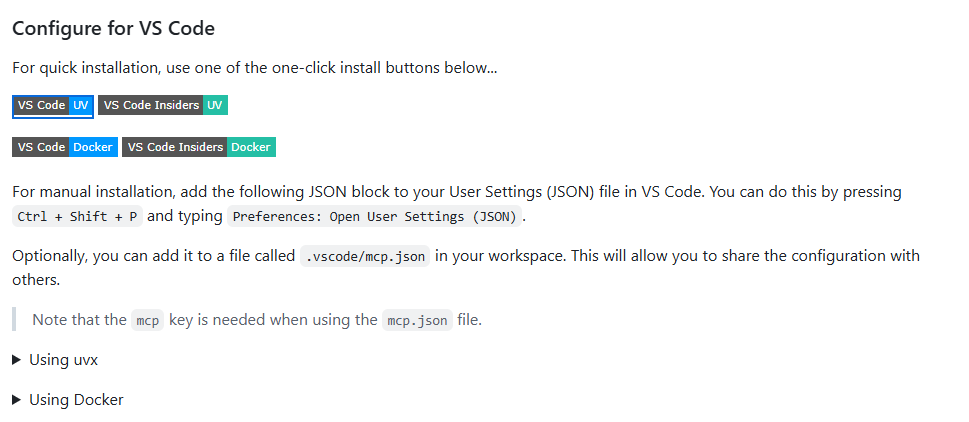Screen dimensions: 969x422
Task: Select the Ctrl + Shift + P code snippet
Action: (77, 217)
